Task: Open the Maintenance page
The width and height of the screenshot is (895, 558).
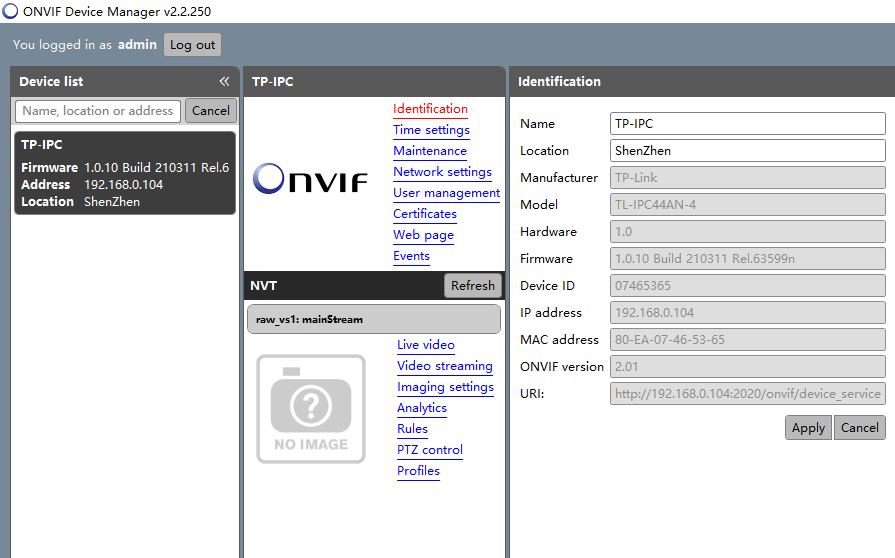Action: (x=430, y=151)
